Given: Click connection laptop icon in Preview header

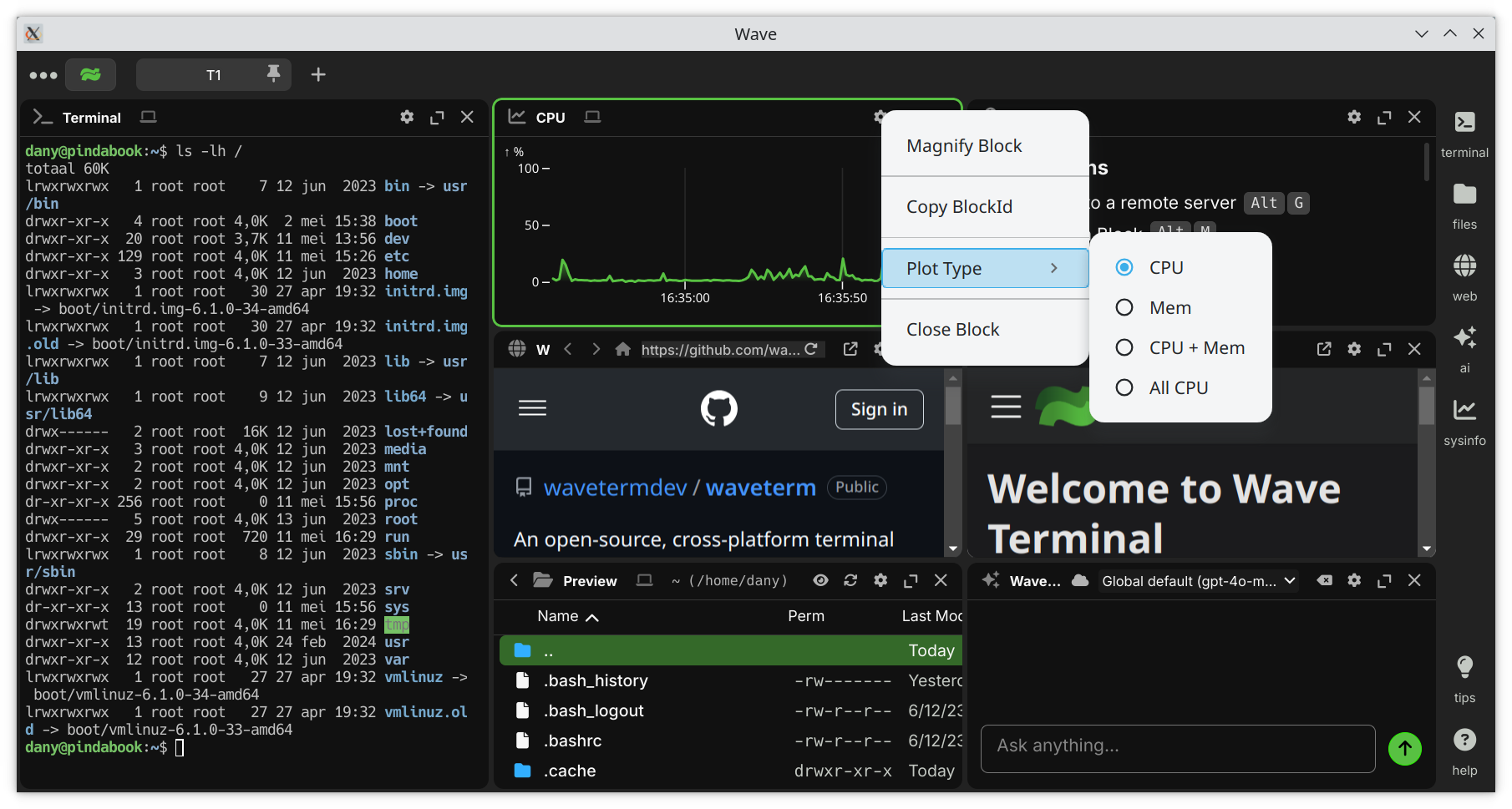Looking at the screenshot, I should point(644,580).
